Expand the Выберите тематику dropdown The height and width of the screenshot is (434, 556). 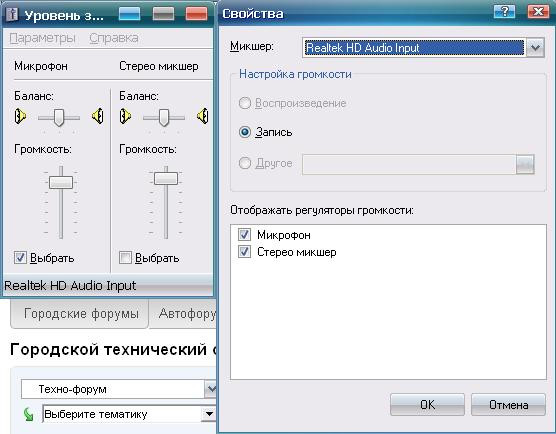click(209, 414)
